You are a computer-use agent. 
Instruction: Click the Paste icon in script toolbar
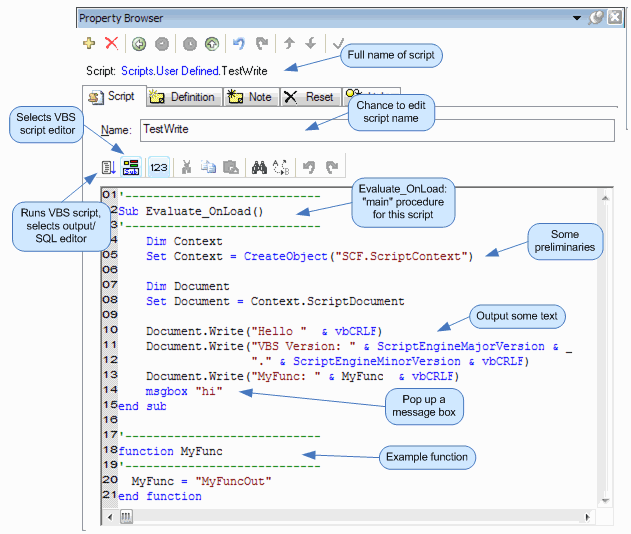point(231,167)
